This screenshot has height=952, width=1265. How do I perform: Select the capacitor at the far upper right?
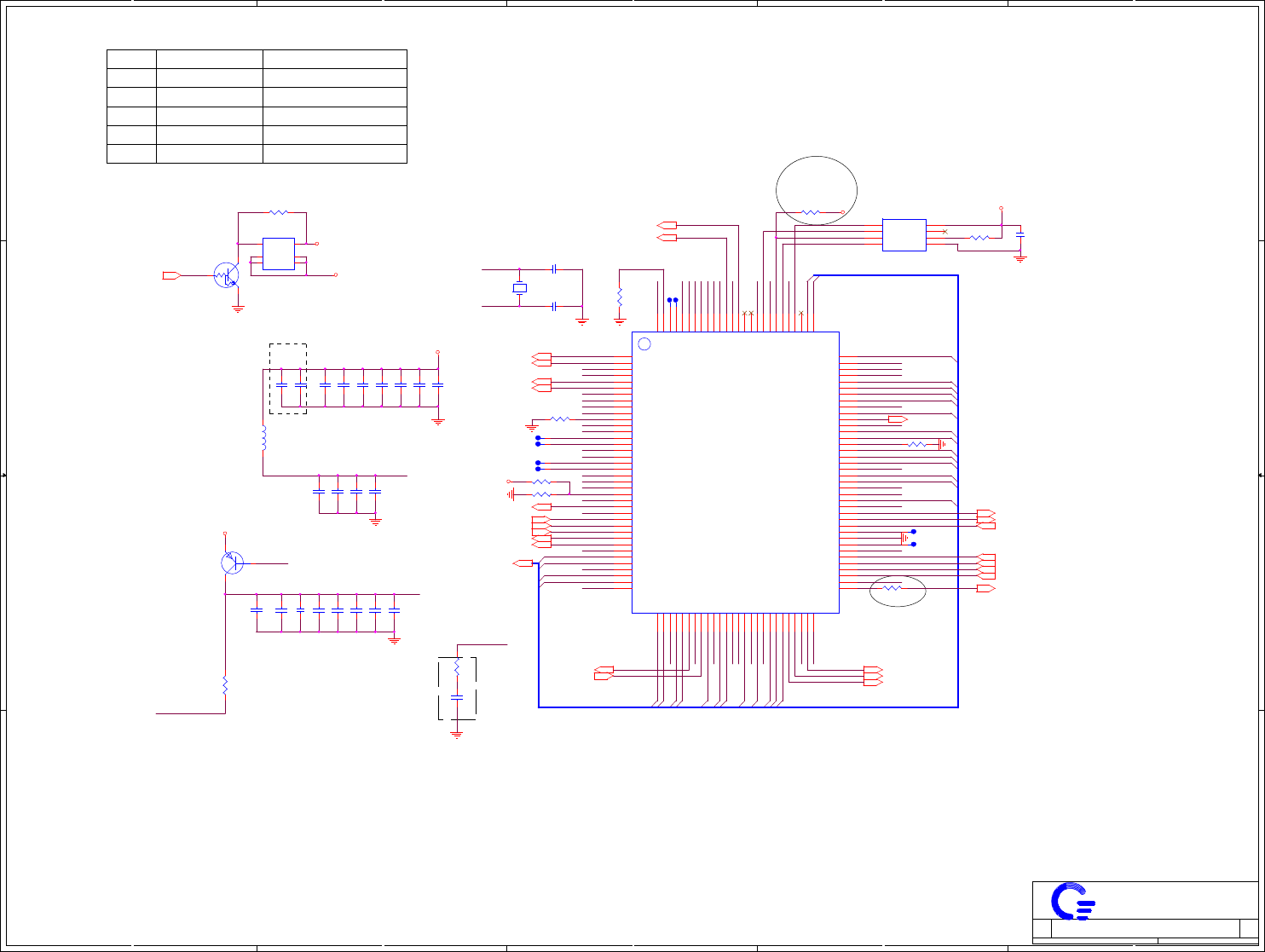coord(1020,234)
